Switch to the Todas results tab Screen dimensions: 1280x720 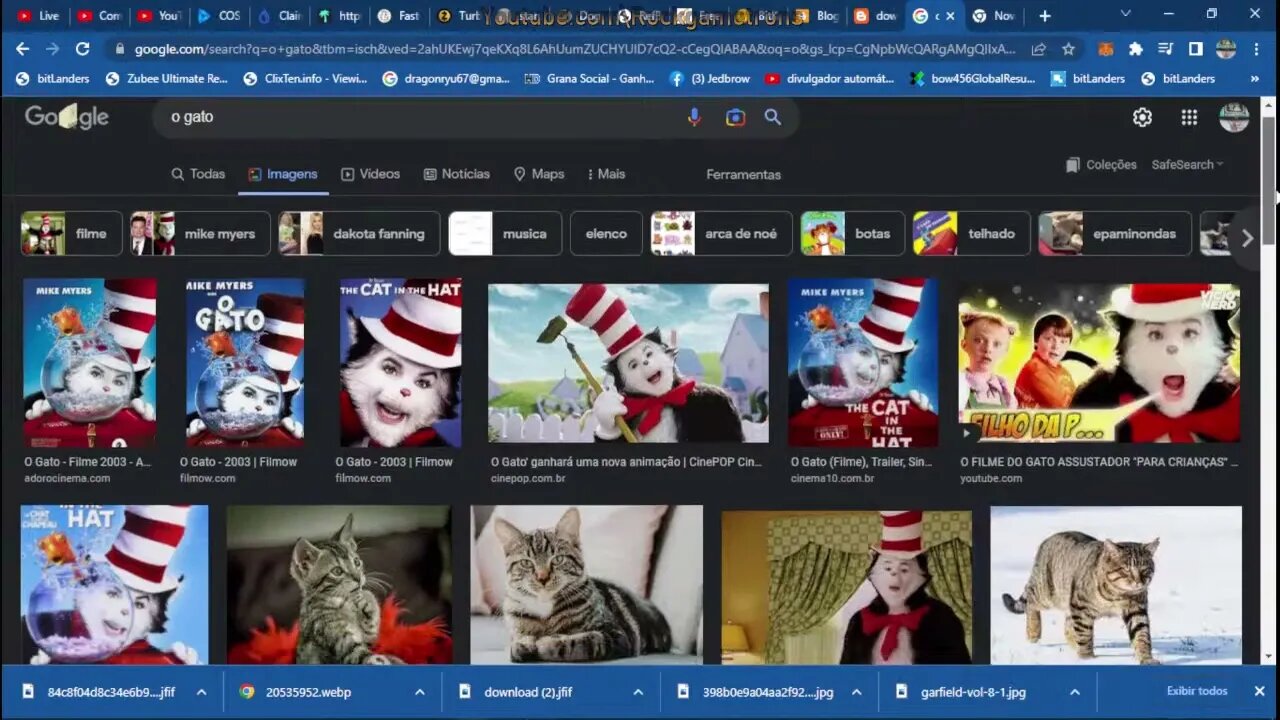[198, 174]
